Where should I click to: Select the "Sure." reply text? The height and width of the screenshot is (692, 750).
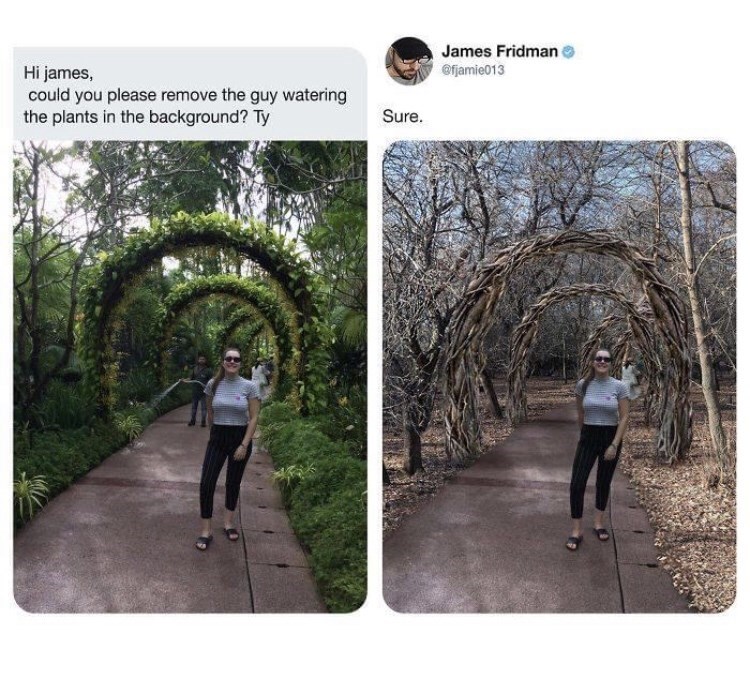coord(402,117)
